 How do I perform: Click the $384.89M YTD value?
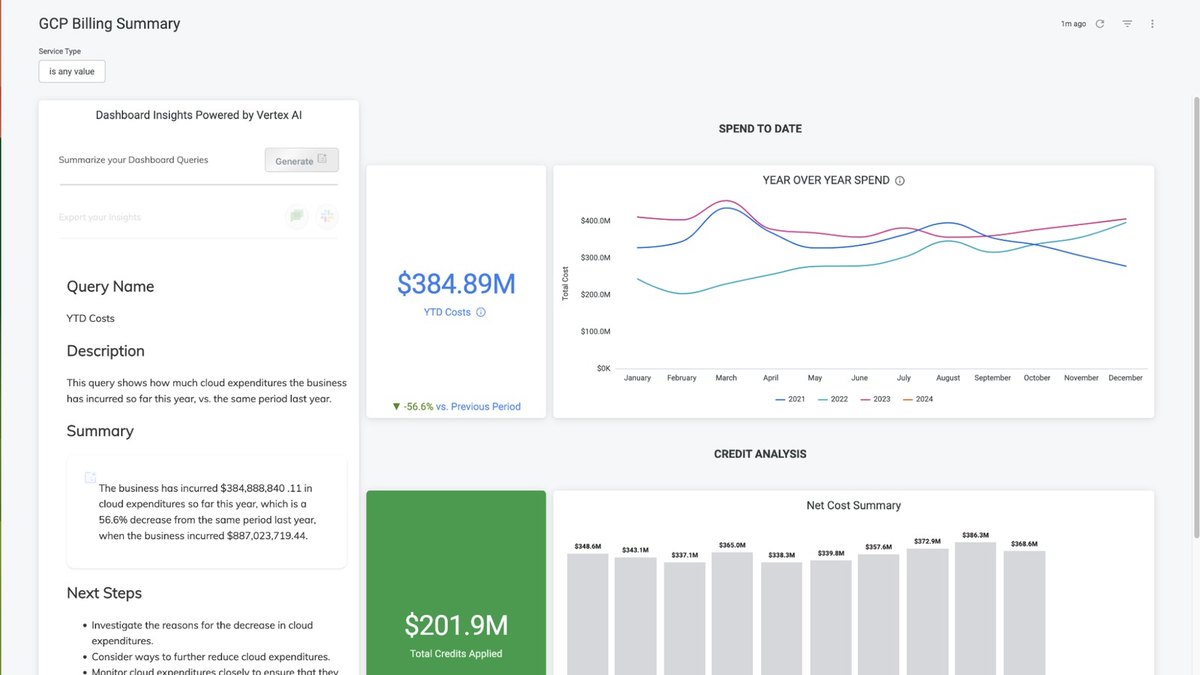(x=456, y=284)
